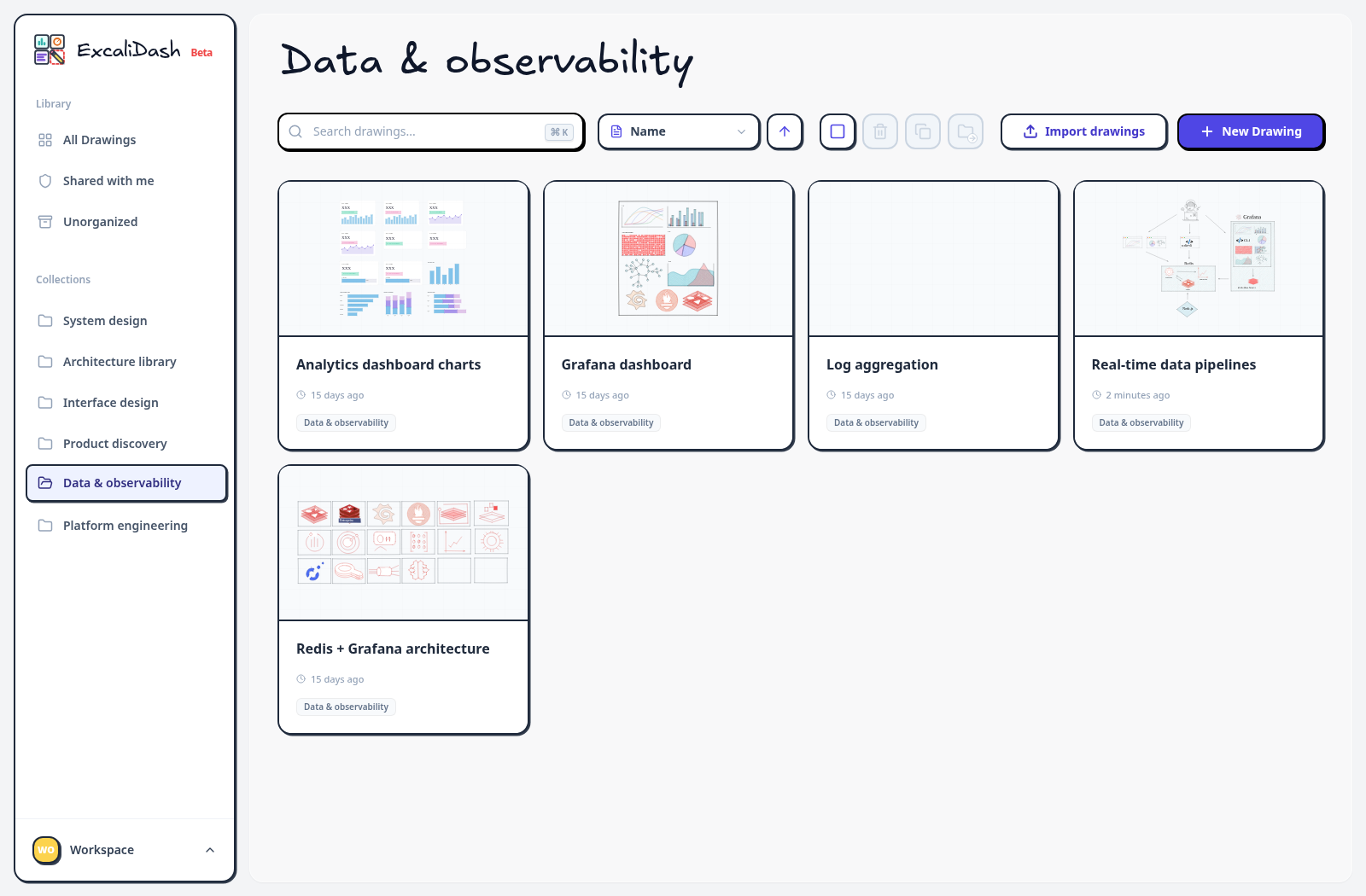Click the New Drawing button
Viewport: 1366px width, 896px height.
(x=1251, y=131)
